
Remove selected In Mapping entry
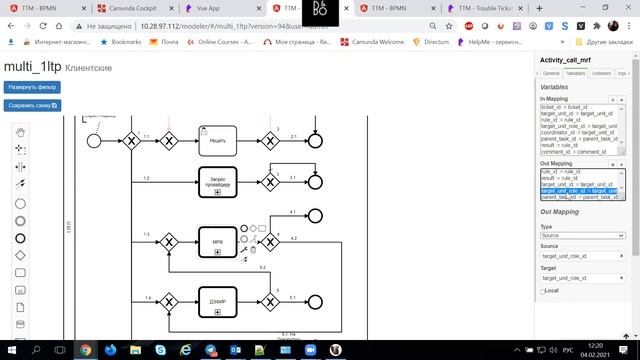pos(613,100)
